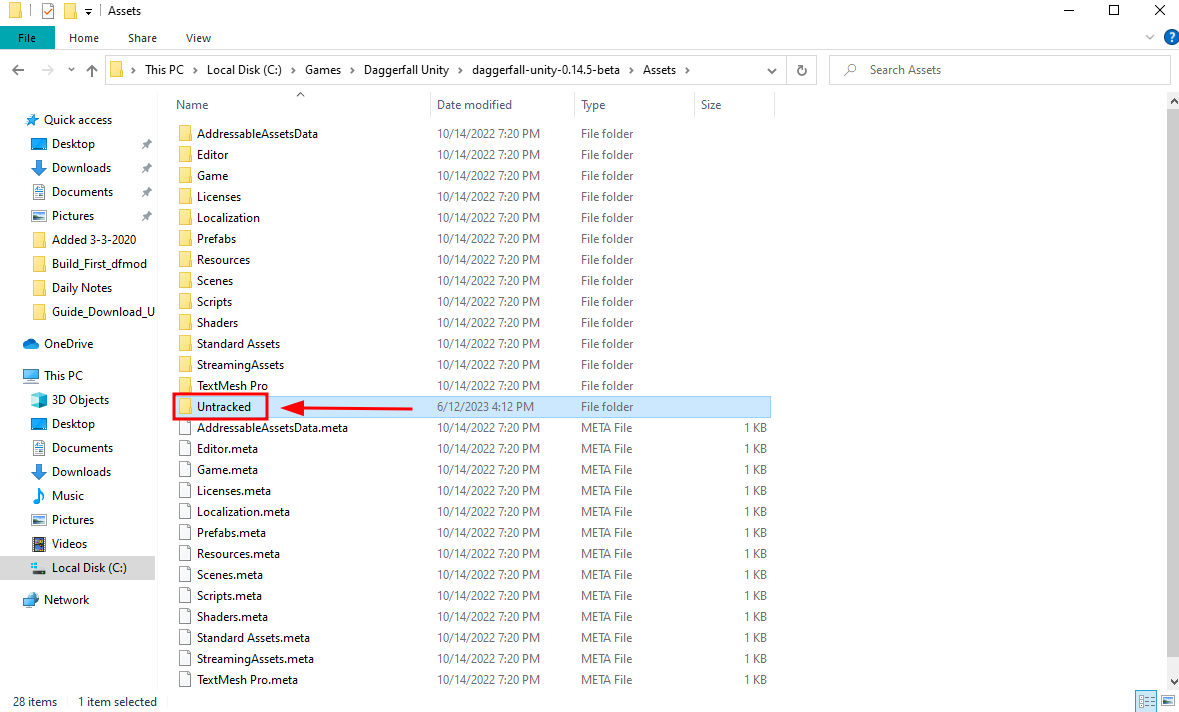
Task: Go back to the previous folder
Action: [18, 70]
